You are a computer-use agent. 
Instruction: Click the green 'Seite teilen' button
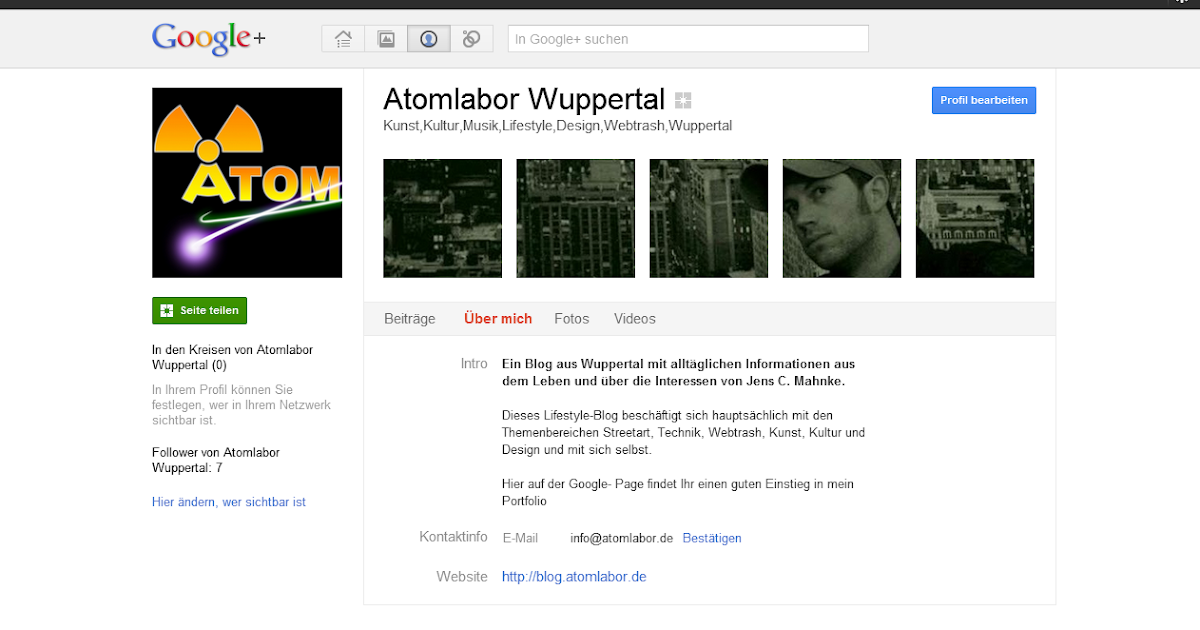pos(199,310)
